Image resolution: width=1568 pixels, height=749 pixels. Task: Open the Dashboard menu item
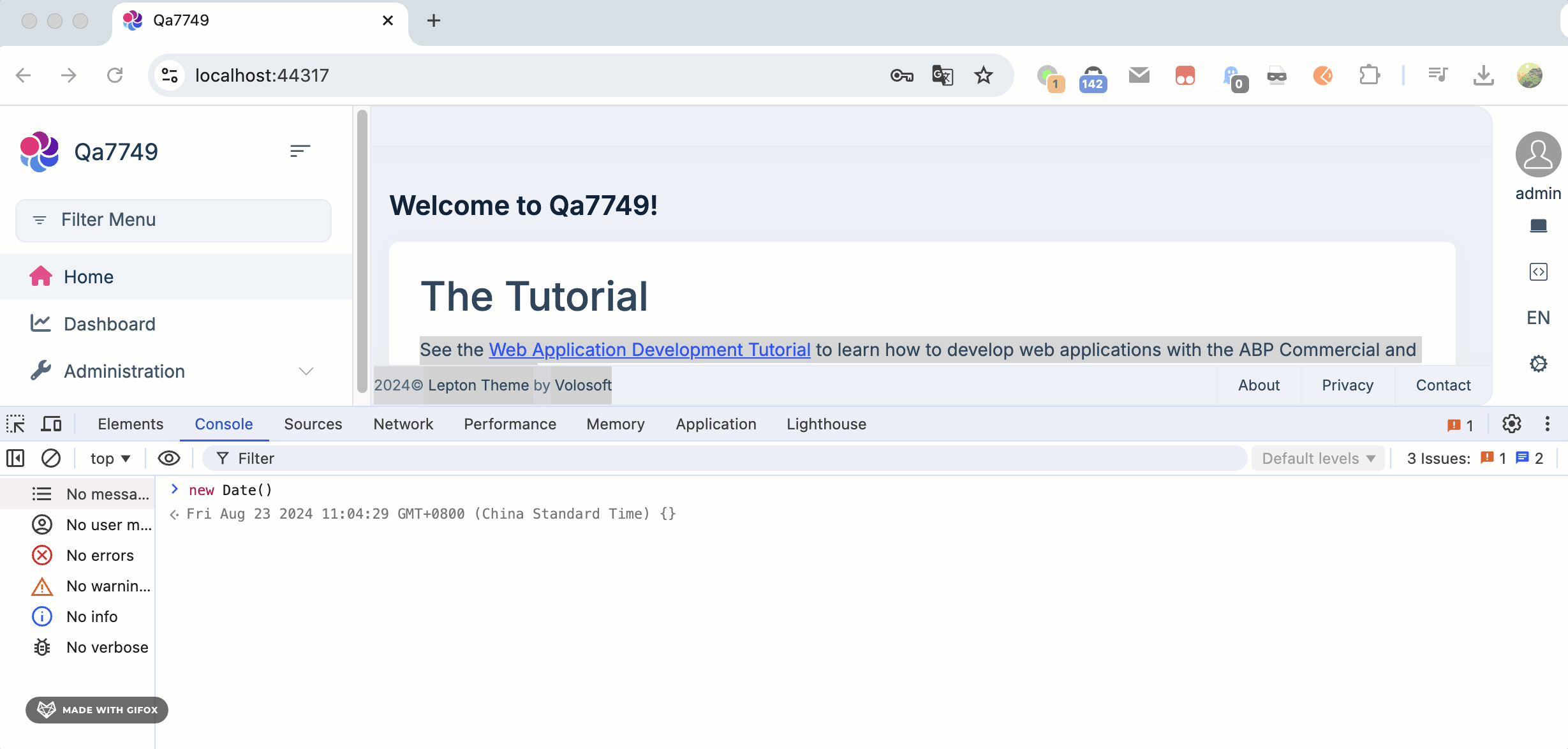tap(110, 324)
